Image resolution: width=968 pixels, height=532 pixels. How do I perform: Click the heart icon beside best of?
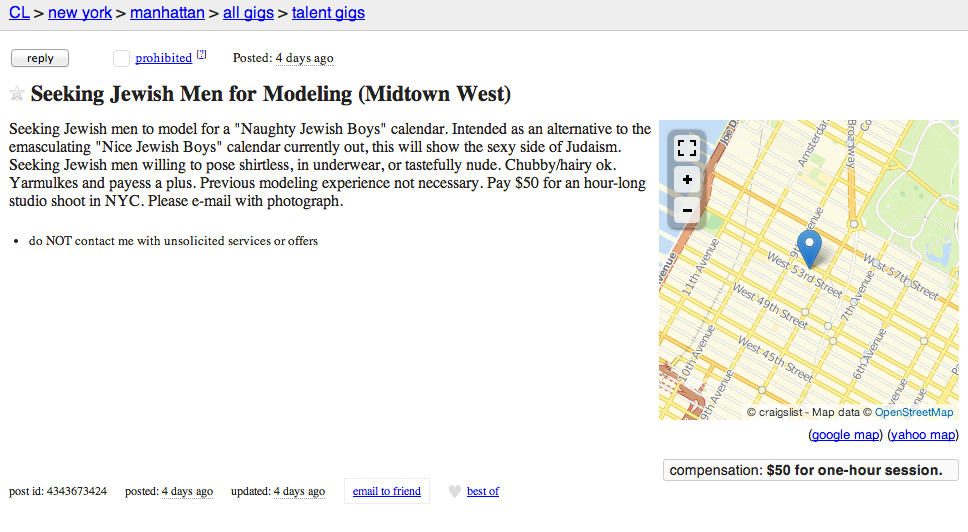click(454, 491)
